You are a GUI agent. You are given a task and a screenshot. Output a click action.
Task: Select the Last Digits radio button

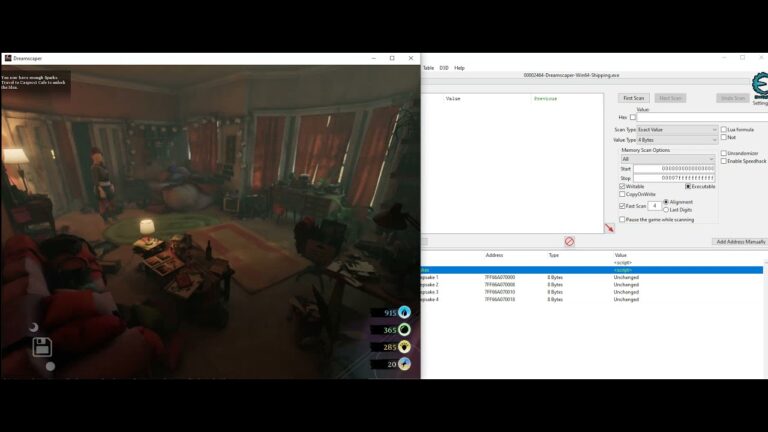click(x=666, y=210)
